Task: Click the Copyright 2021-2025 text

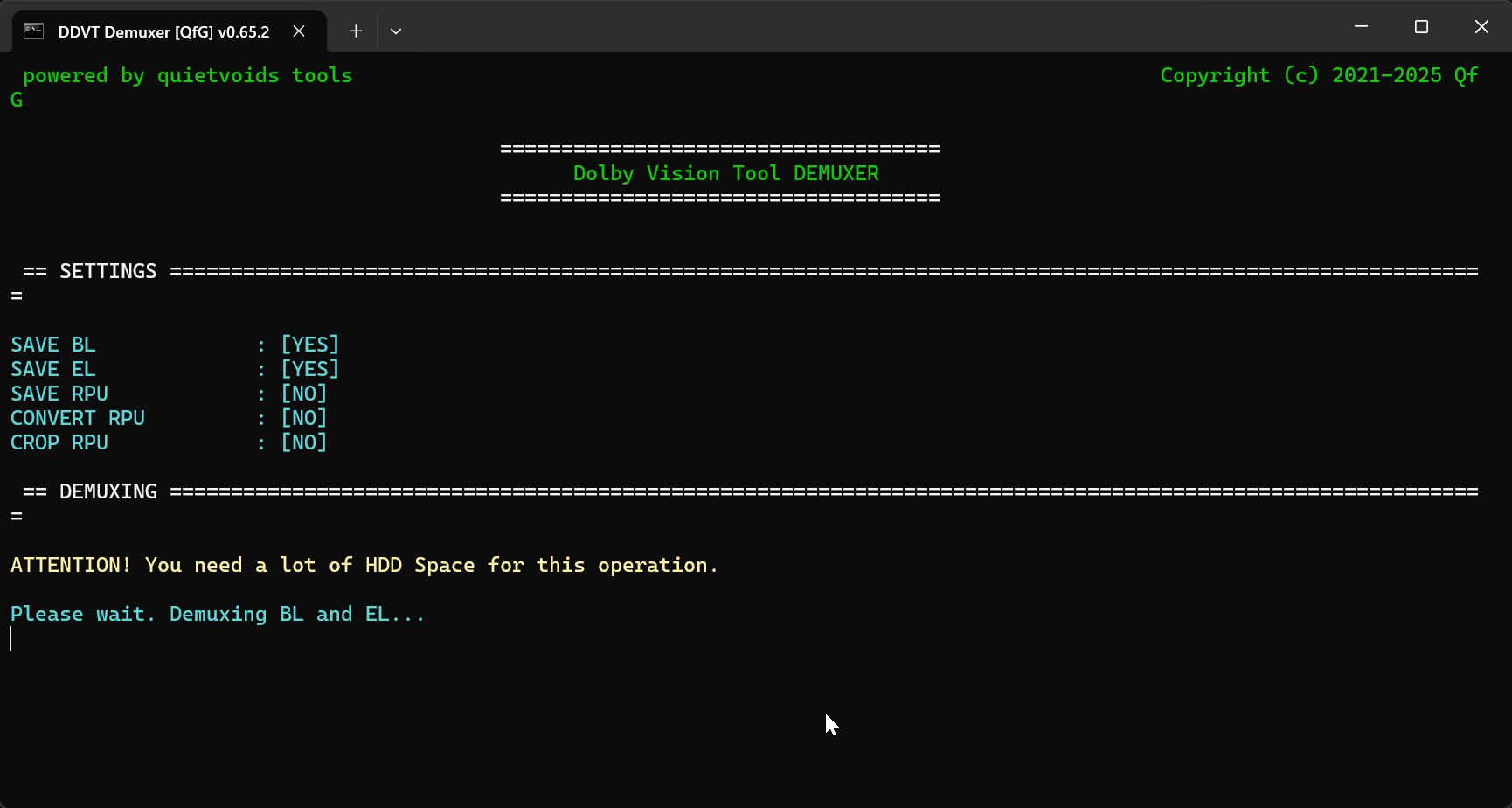Action: (1318, 75)
